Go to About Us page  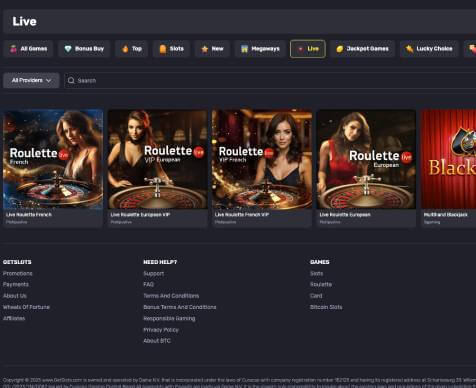coord(15,296)
